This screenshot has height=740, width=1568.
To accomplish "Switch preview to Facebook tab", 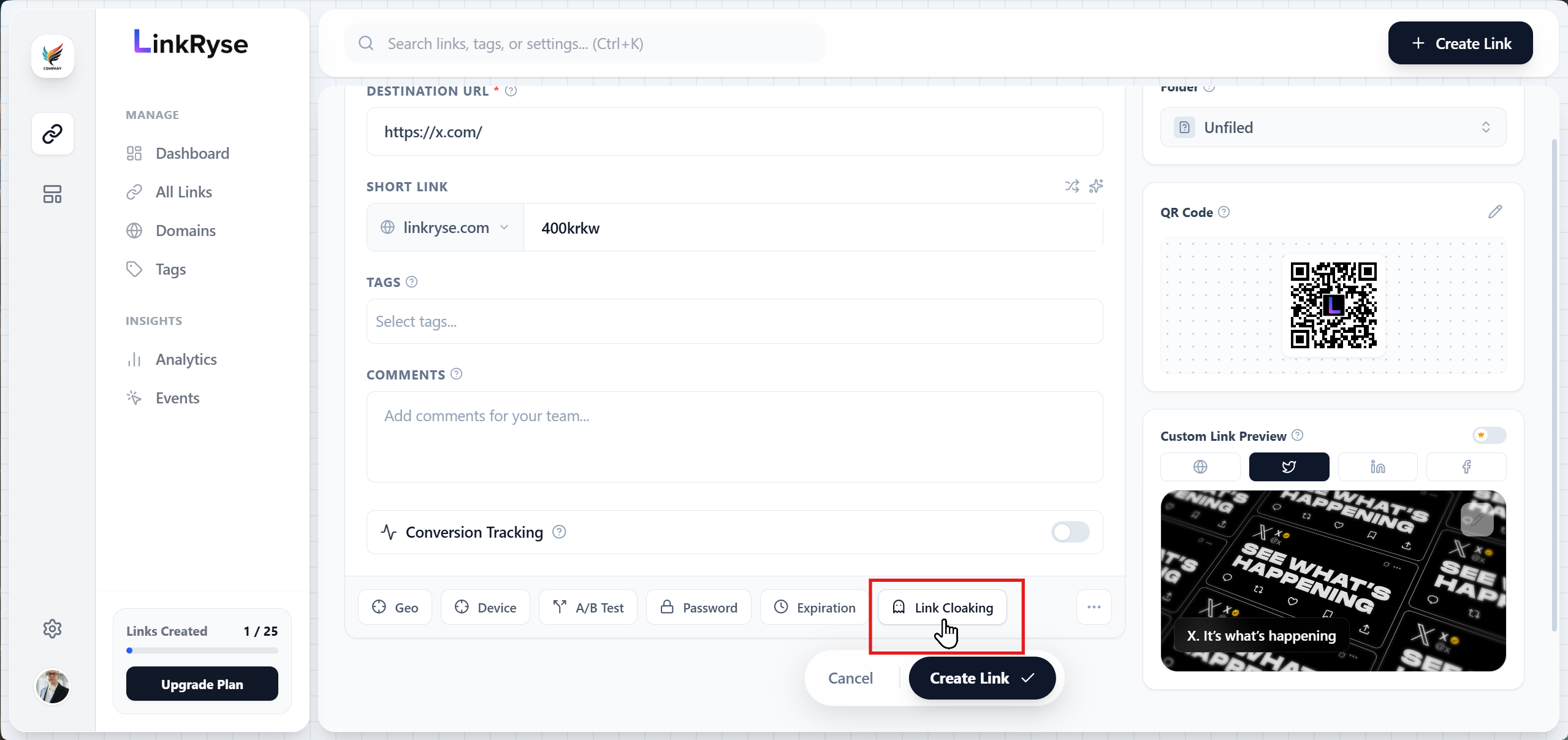I will (x=1466, y=467).
